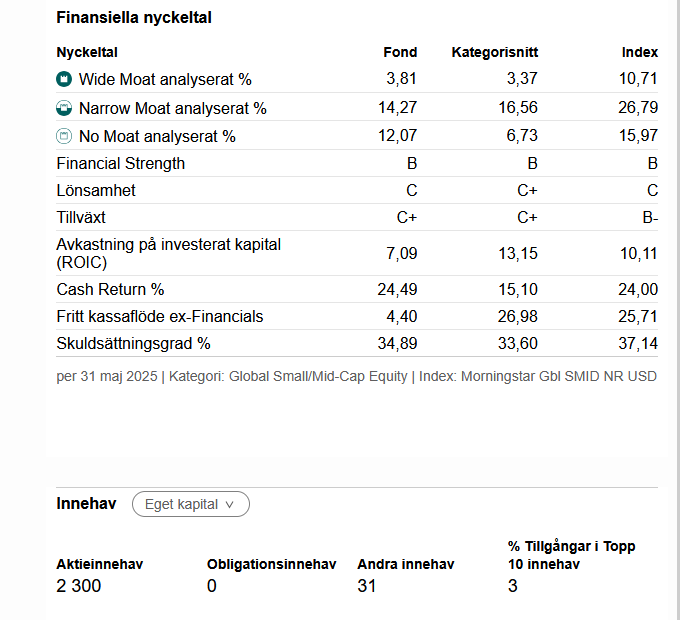Open the Eget kapital dropdown
The width and height of the screenshot is (680, 620).
(x=191, y=504)
